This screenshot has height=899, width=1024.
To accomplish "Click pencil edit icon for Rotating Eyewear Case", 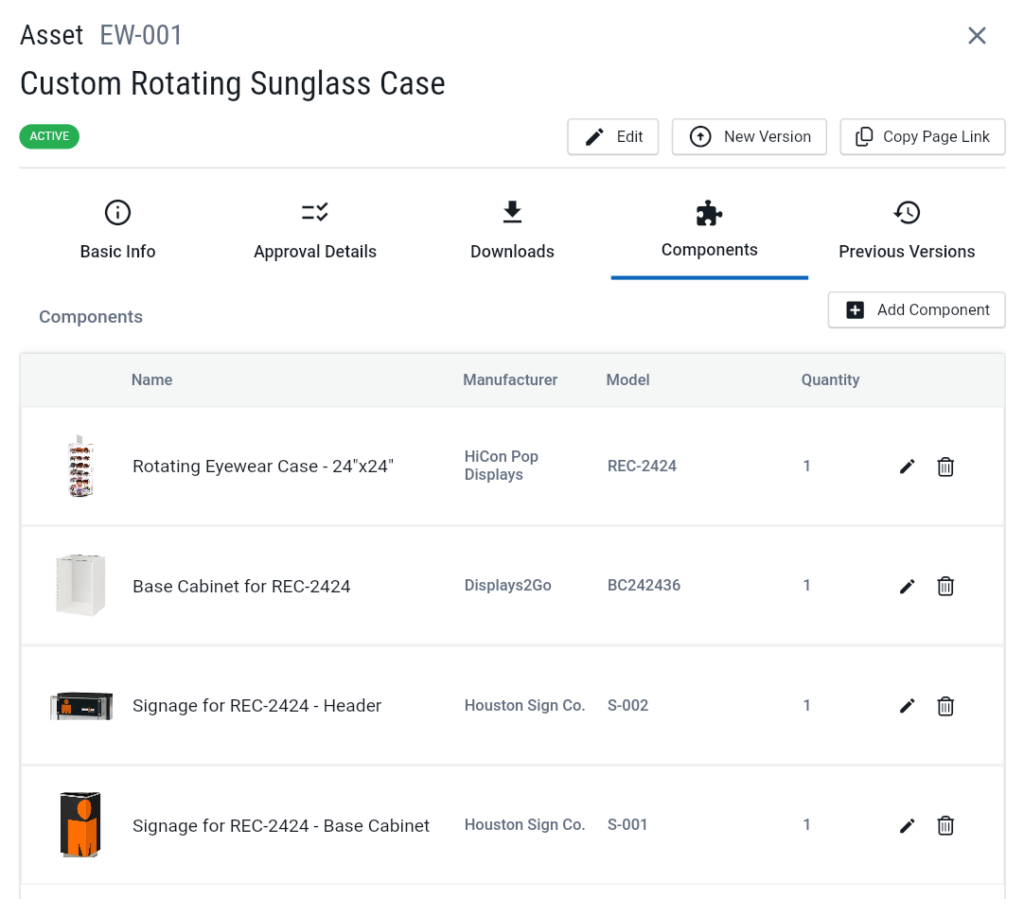I will tap(907, 467).
